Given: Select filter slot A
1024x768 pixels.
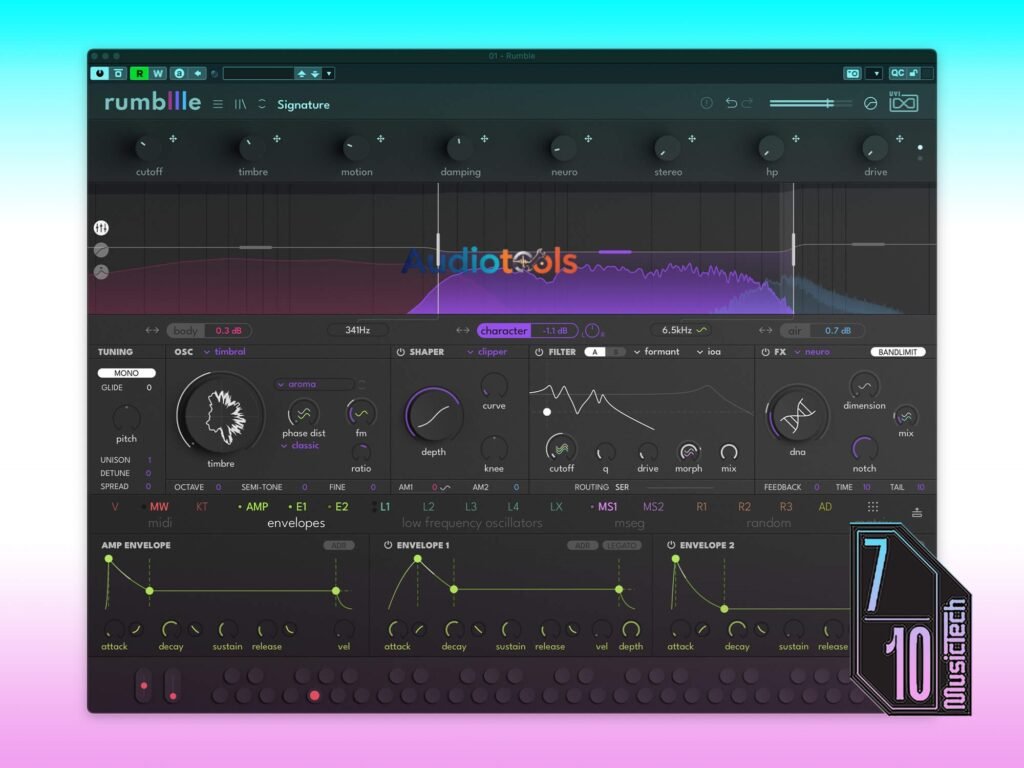Looking at the screenshot, I should 594,352.
